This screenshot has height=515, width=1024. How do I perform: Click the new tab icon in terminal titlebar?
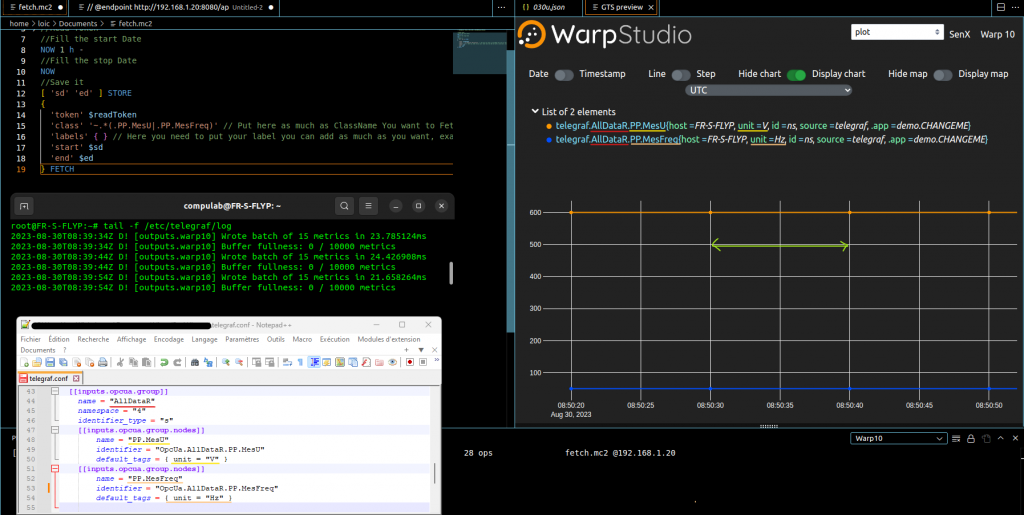pyautogui.click(x=24, y=206)
